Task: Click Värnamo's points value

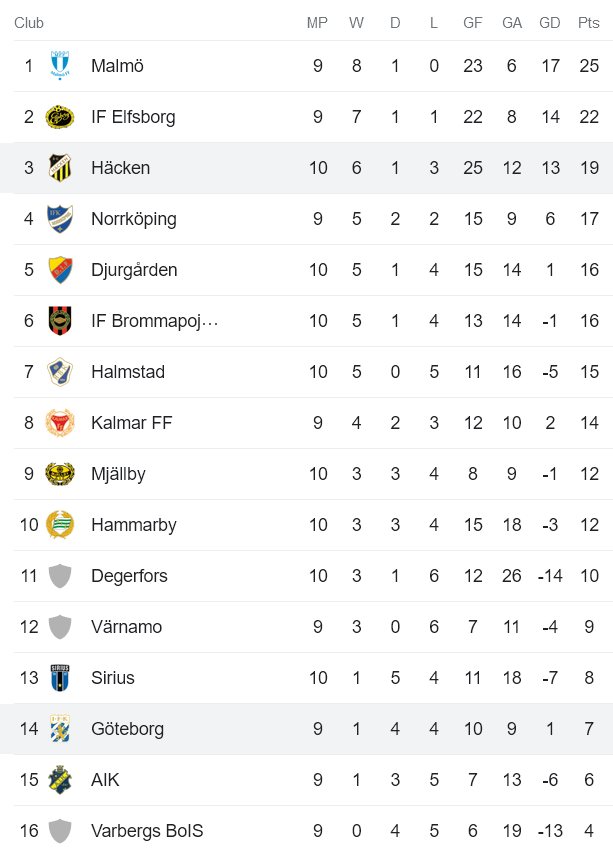Action: [x=589, y=626]
